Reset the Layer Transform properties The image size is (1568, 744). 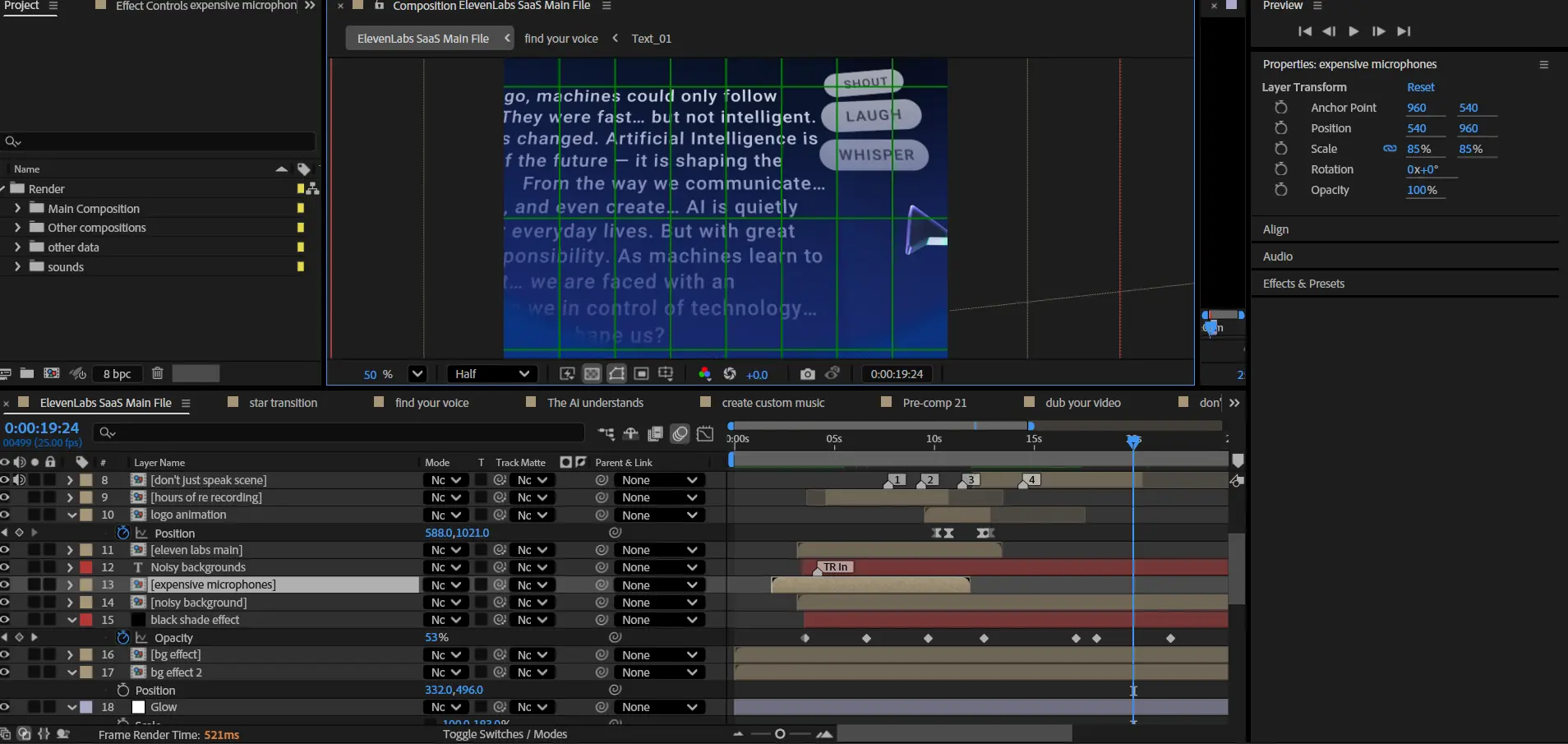click(x=1420, y=87)
